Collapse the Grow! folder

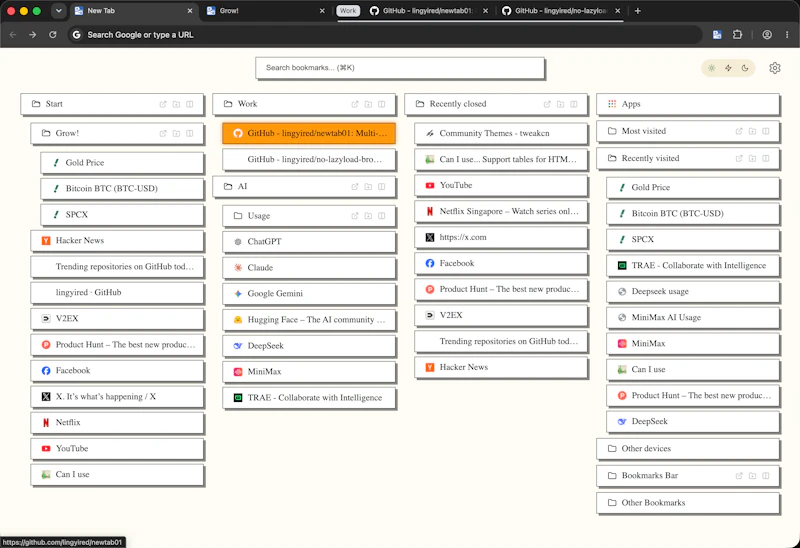[117, 133]
